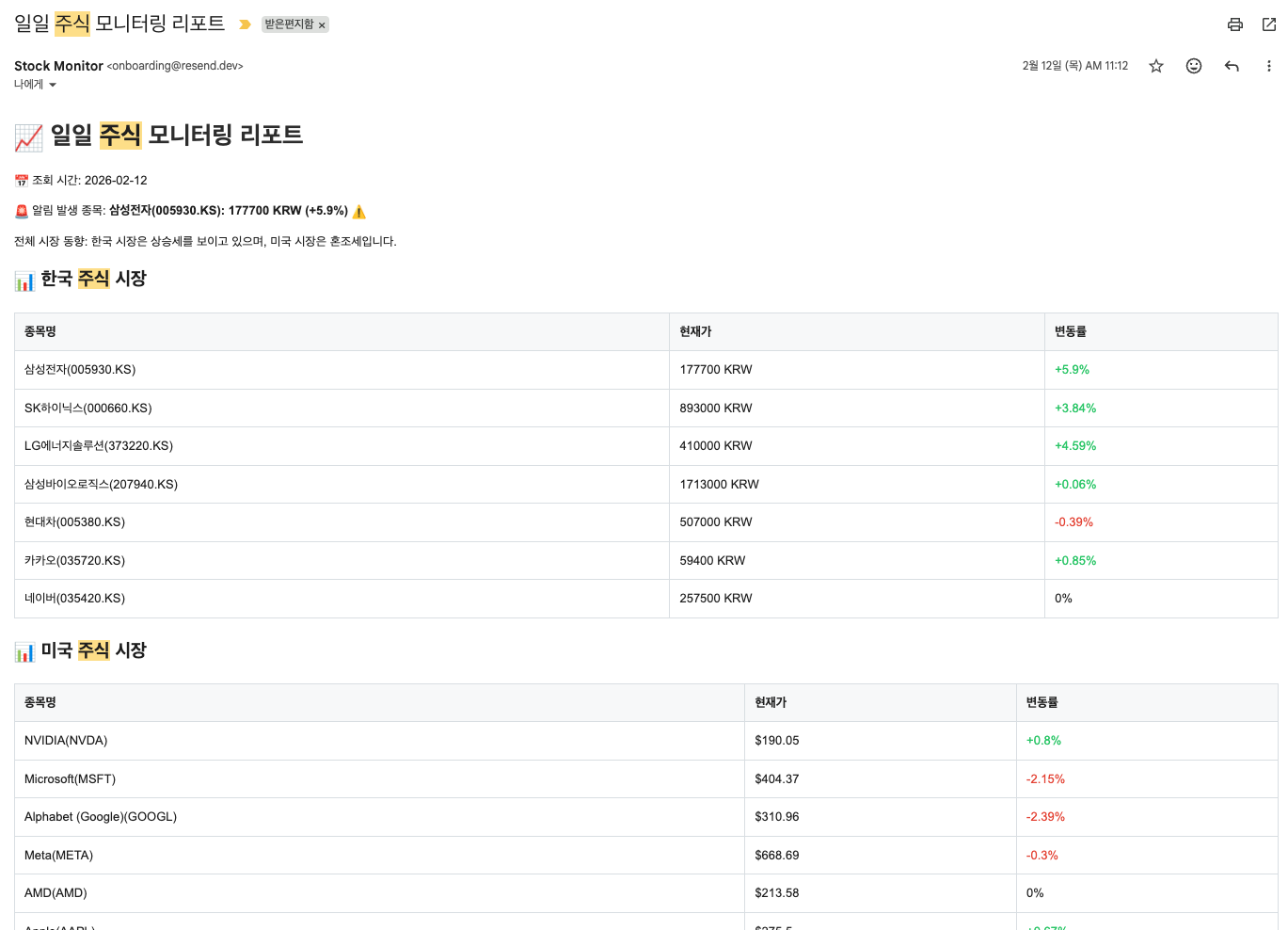
Task: Click the sender address onboarding@resend.dev
Action: [x=175, y=66]
